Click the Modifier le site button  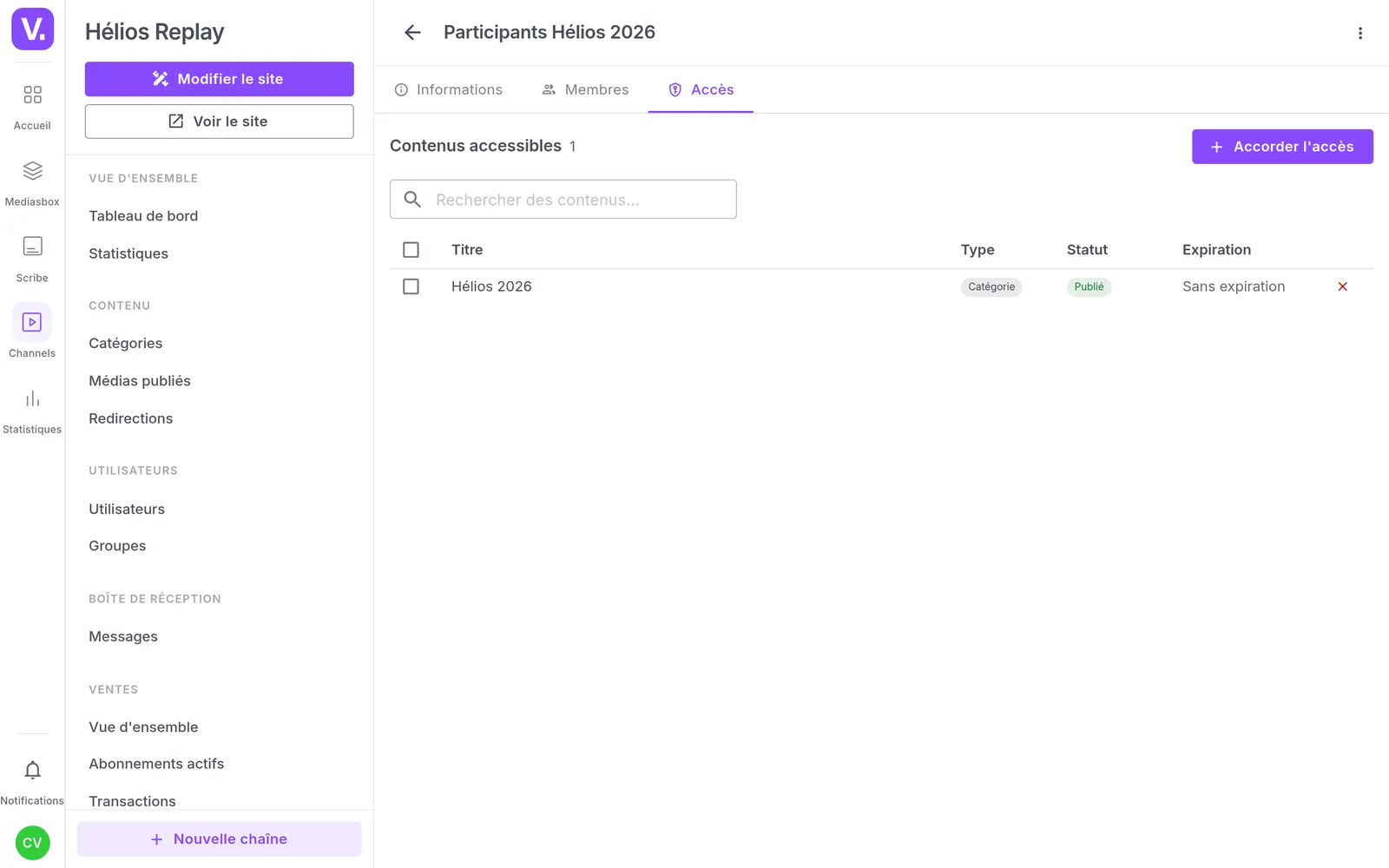(219, 79)
